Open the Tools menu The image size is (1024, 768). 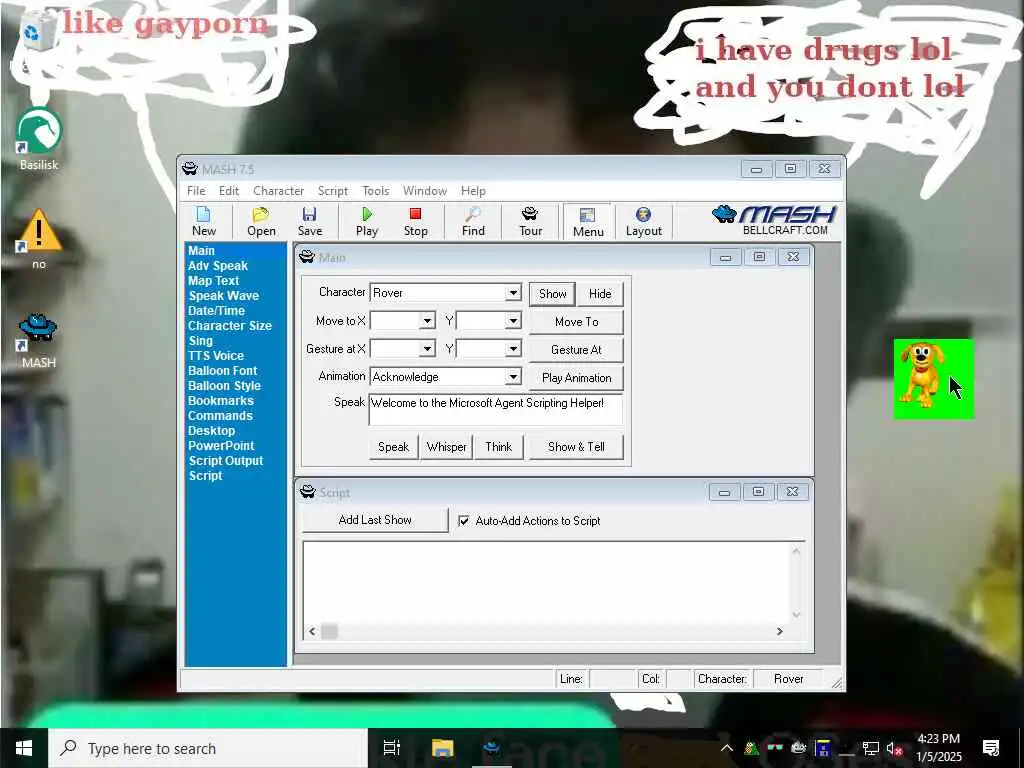[x=376, y=191]
